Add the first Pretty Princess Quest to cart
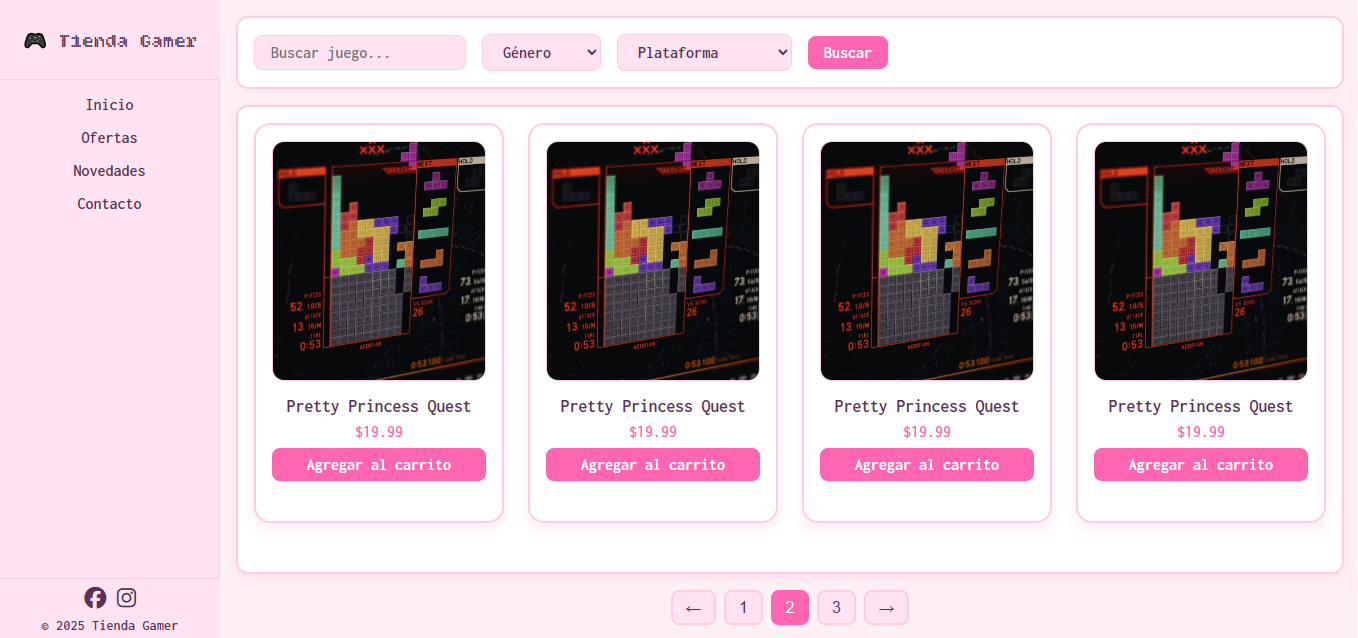 (379, 465)
